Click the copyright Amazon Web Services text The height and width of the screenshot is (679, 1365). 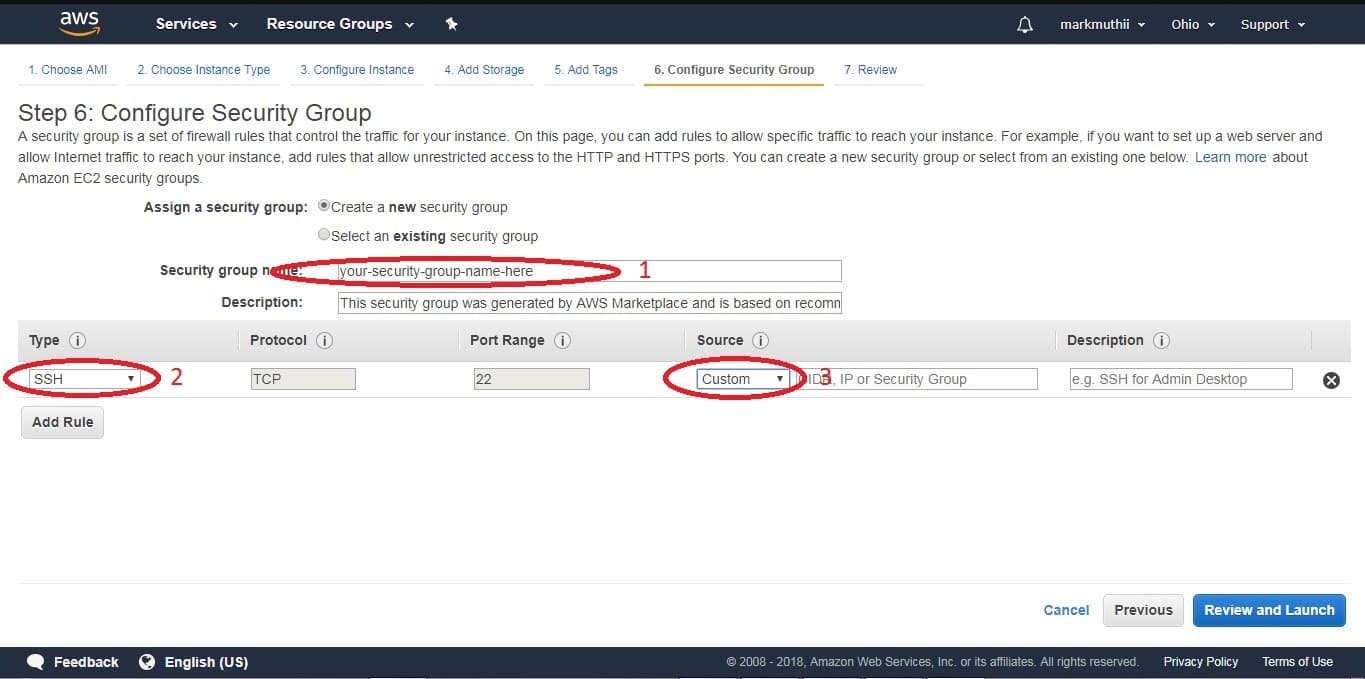932,662
